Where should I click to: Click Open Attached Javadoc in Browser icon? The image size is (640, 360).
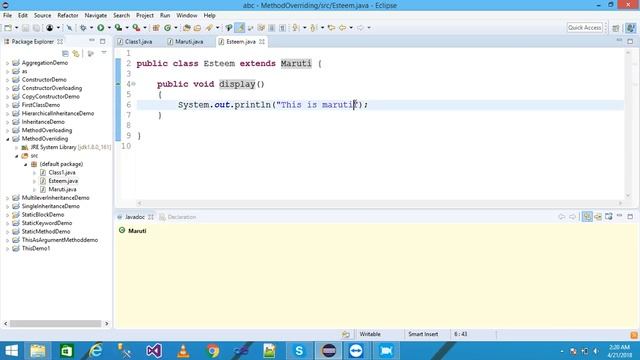point(609,217)
